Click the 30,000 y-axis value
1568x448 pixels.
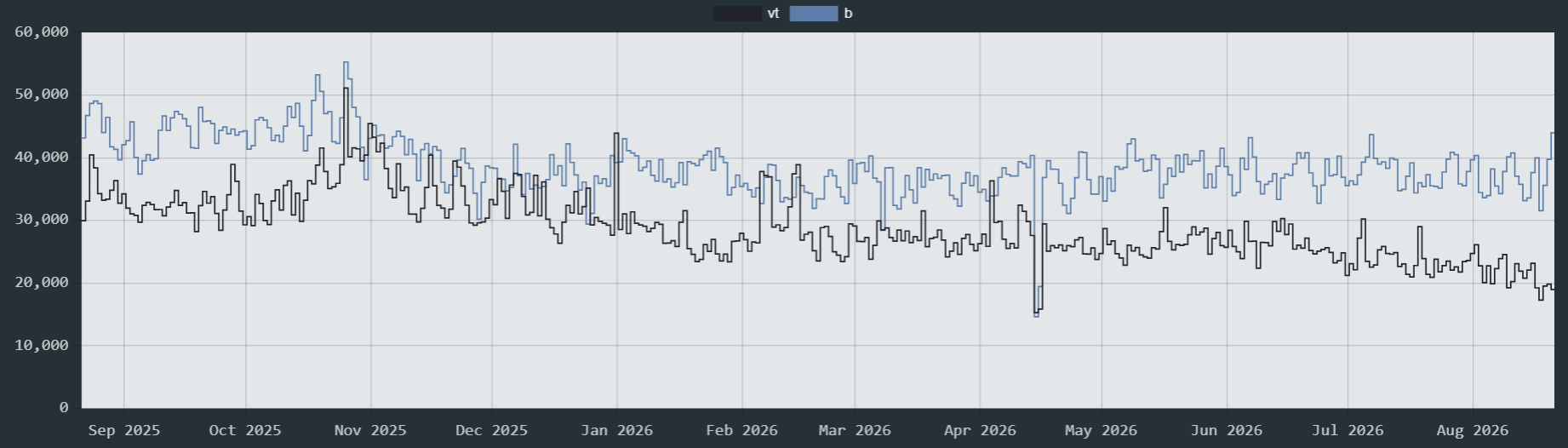42,220
